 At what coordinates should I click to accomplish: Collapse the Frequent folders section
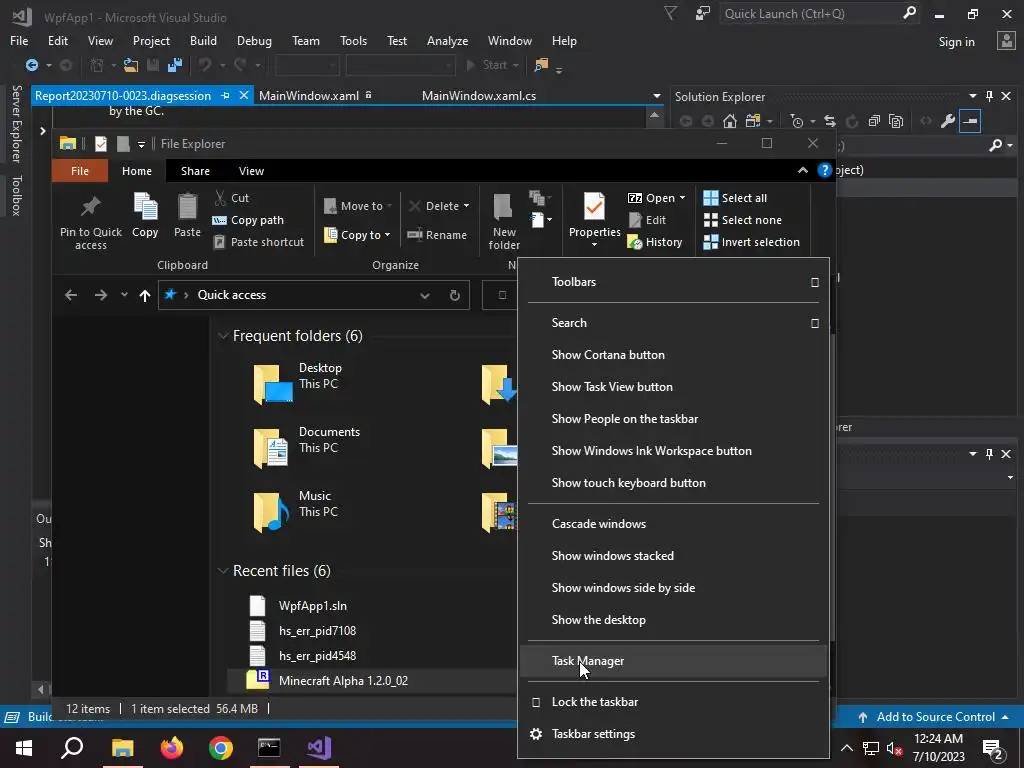223,336
